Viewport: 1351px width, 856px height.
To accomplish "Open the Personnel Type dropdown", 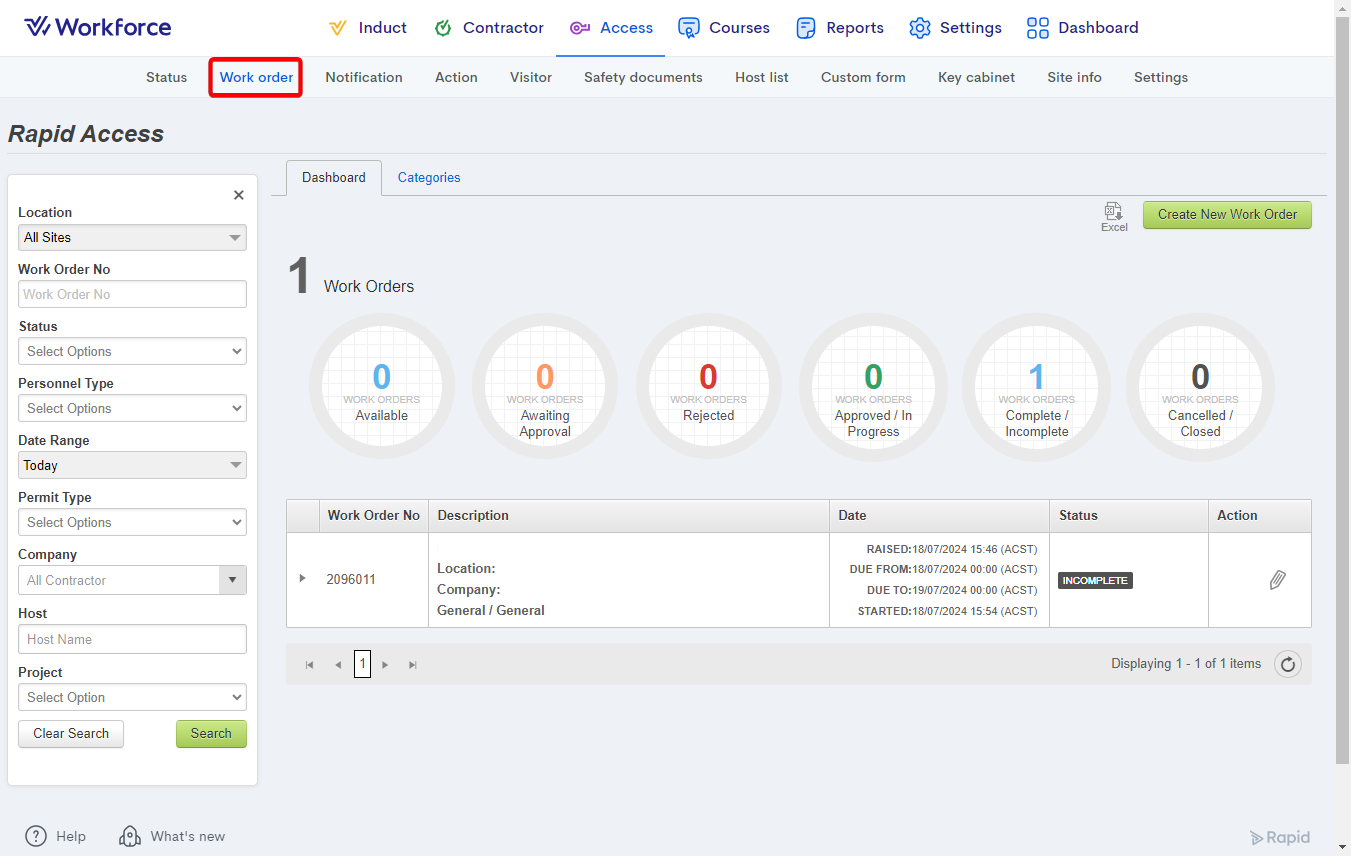I will pos(132,408).
